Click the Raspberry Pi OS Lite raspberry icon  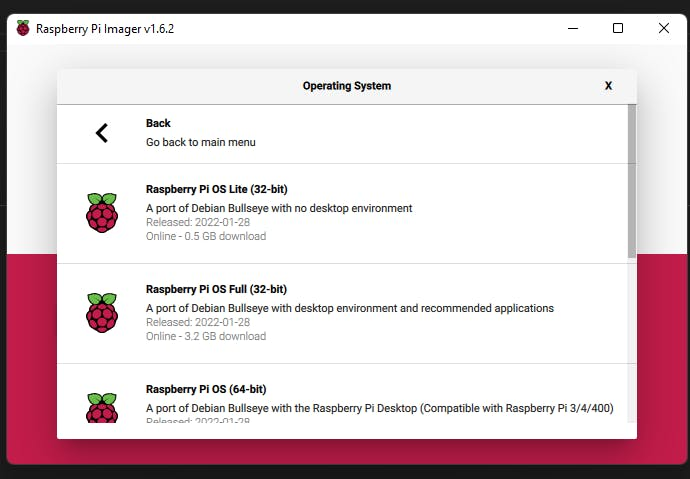(x=102, y=213)
